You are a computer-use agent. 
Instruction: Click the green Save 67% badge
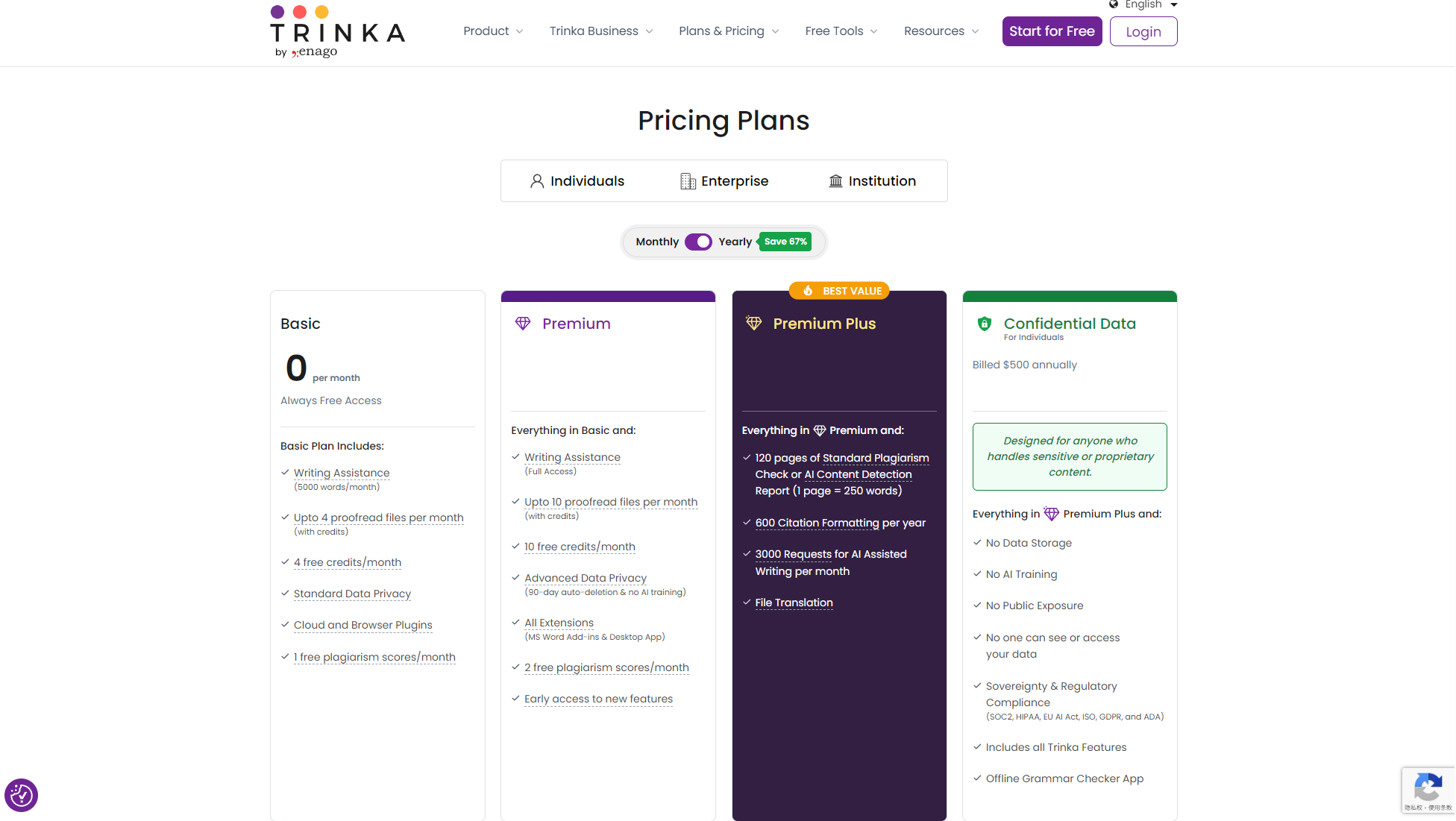785,242
